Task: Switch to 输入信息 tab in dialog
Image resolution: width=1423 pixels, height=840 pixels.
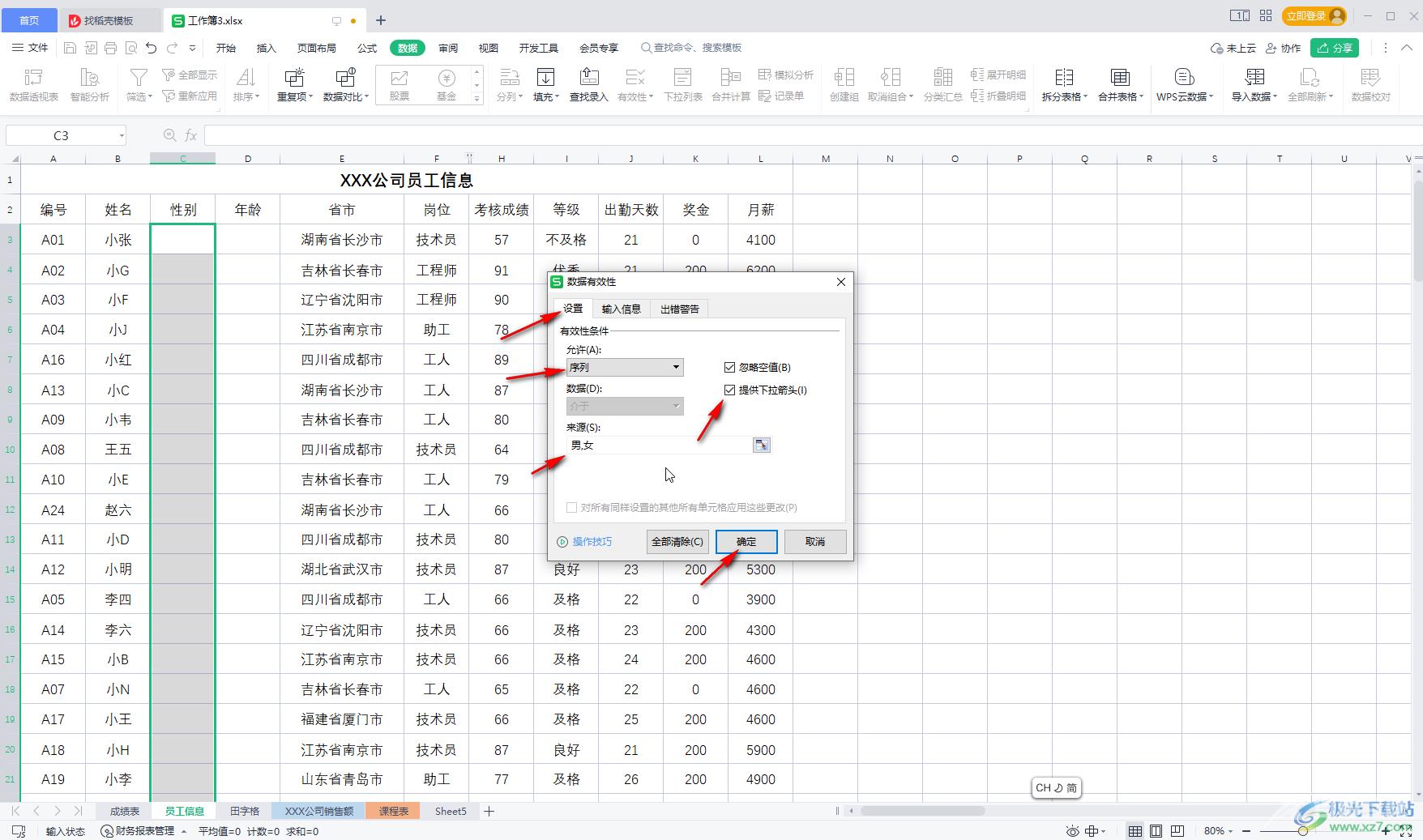Action: (x=622, y=309)
